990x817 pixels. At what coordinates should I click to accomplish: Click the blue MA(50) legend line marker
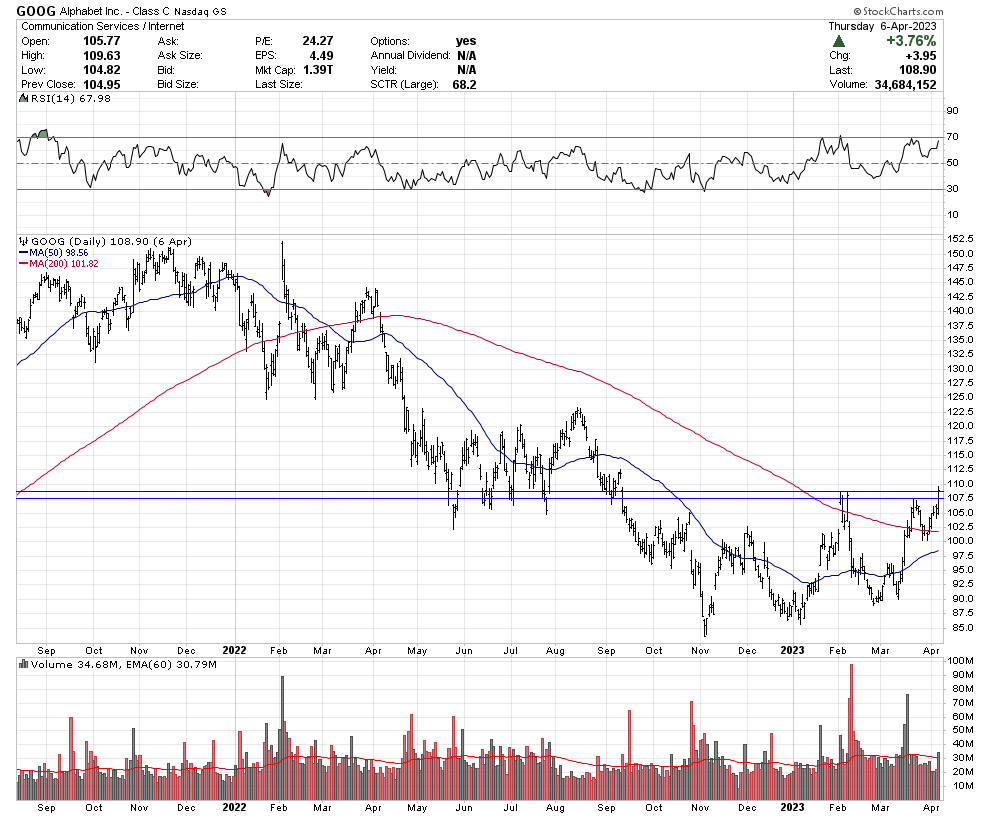24,253
